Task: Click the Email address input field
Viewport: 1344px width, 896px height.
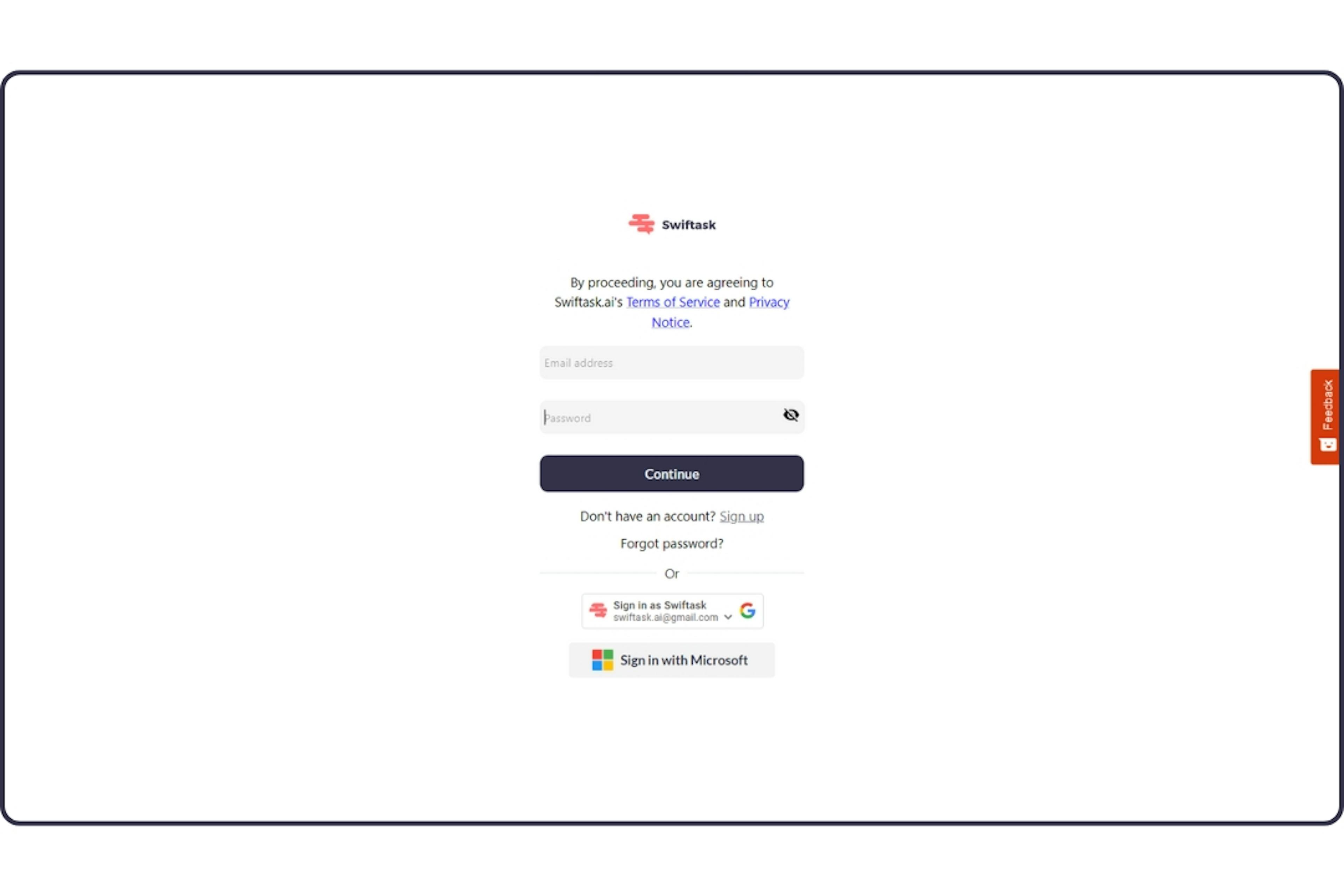Action: click(671, 362)
